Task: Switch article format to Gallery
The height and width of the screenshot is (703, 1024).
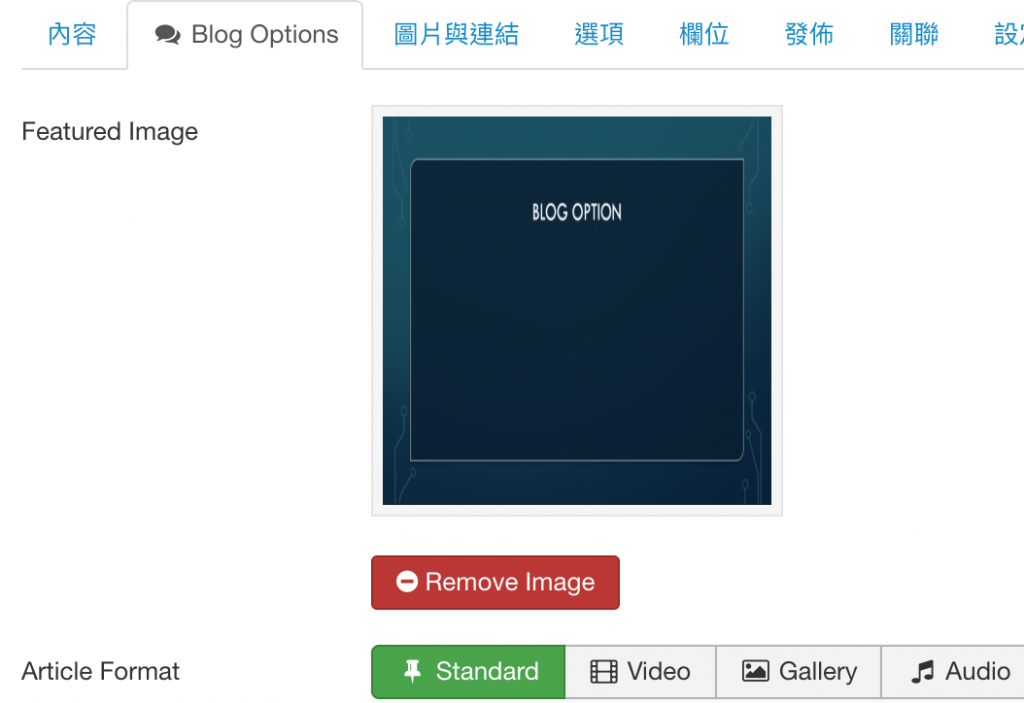Action: point(799,671)
